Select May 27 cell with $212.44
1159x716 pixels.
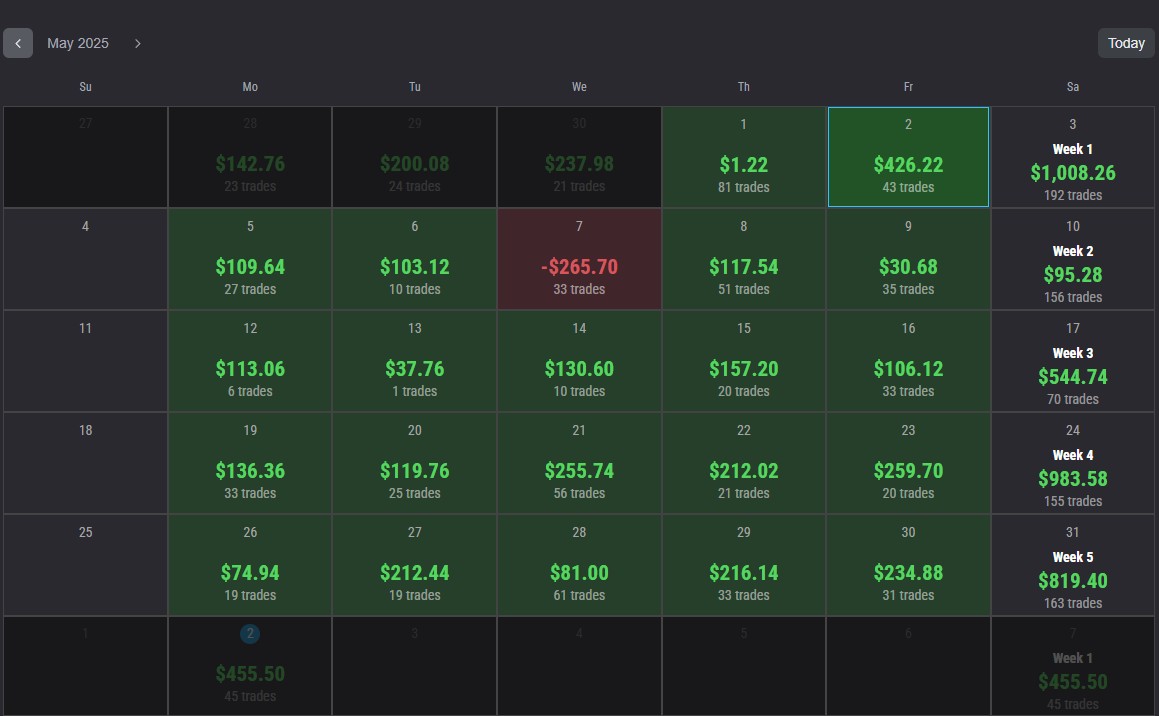click(x=415, y=565)
